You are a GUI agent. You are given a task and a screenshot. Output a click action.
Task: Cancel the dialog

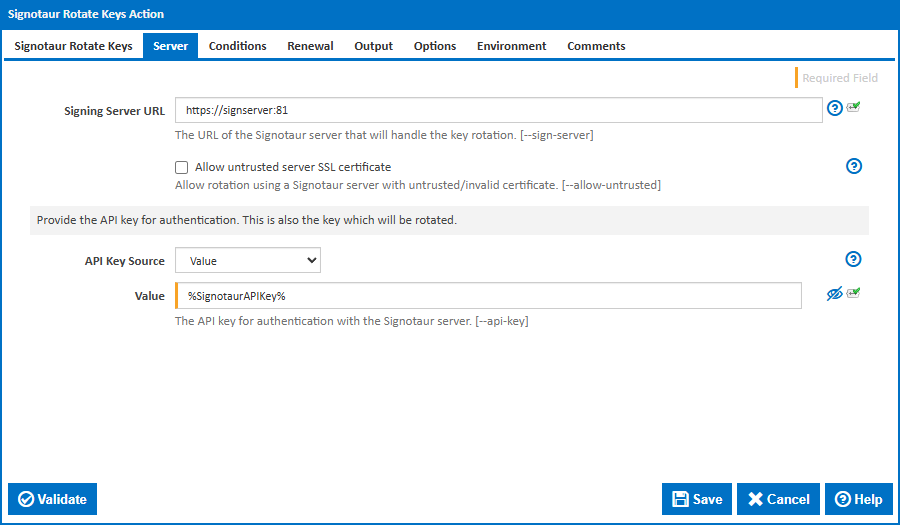tap(778, 499)
